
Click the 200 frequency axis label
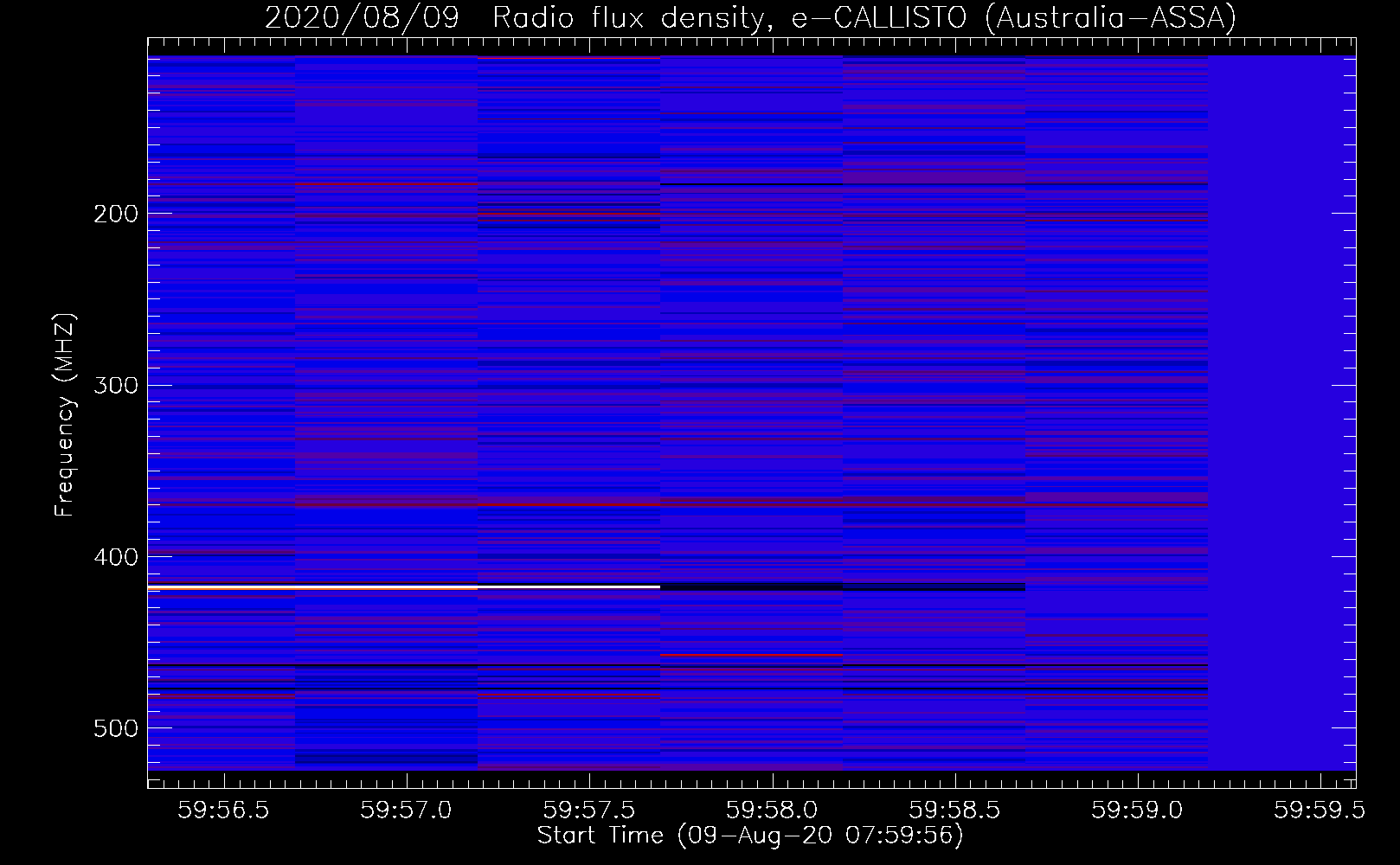coord(116,214)
